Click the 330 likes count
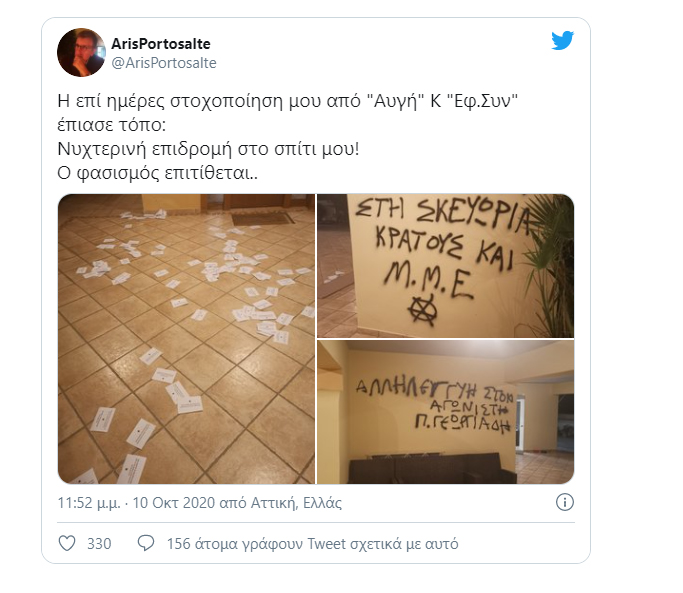Viewport: 683px width, 593px height. click(x=99, y=544)
